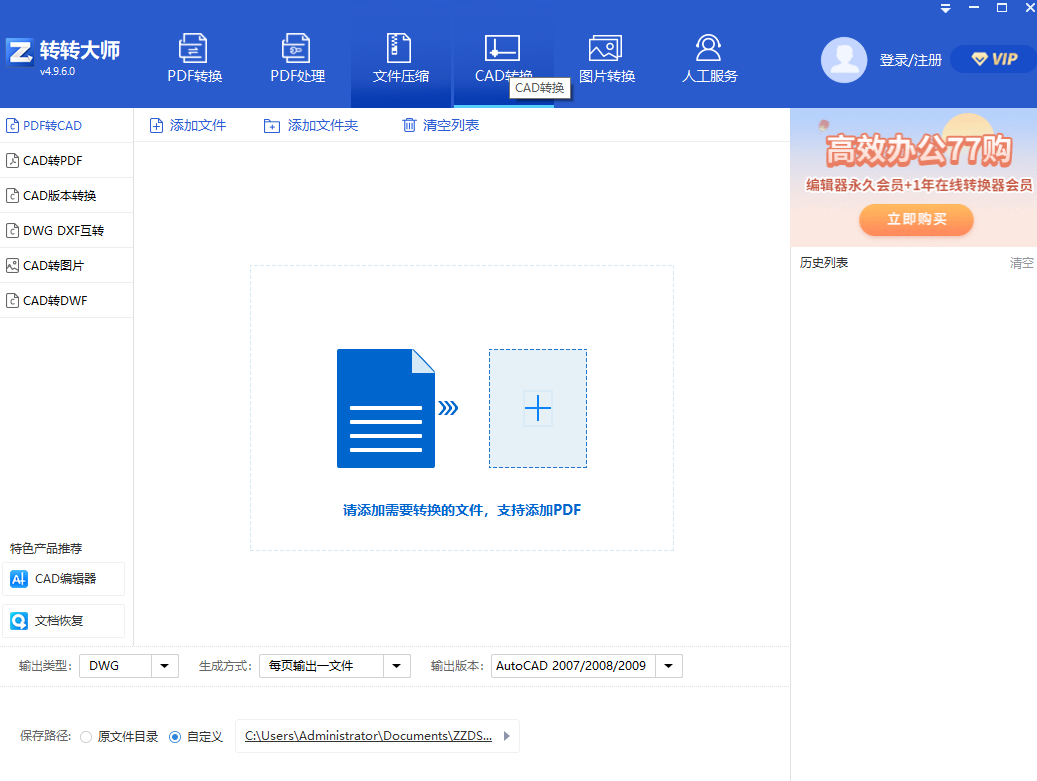Click the 历史列表 heading
This screenshot has height=781, width=1037.
[x=823, y=263]
